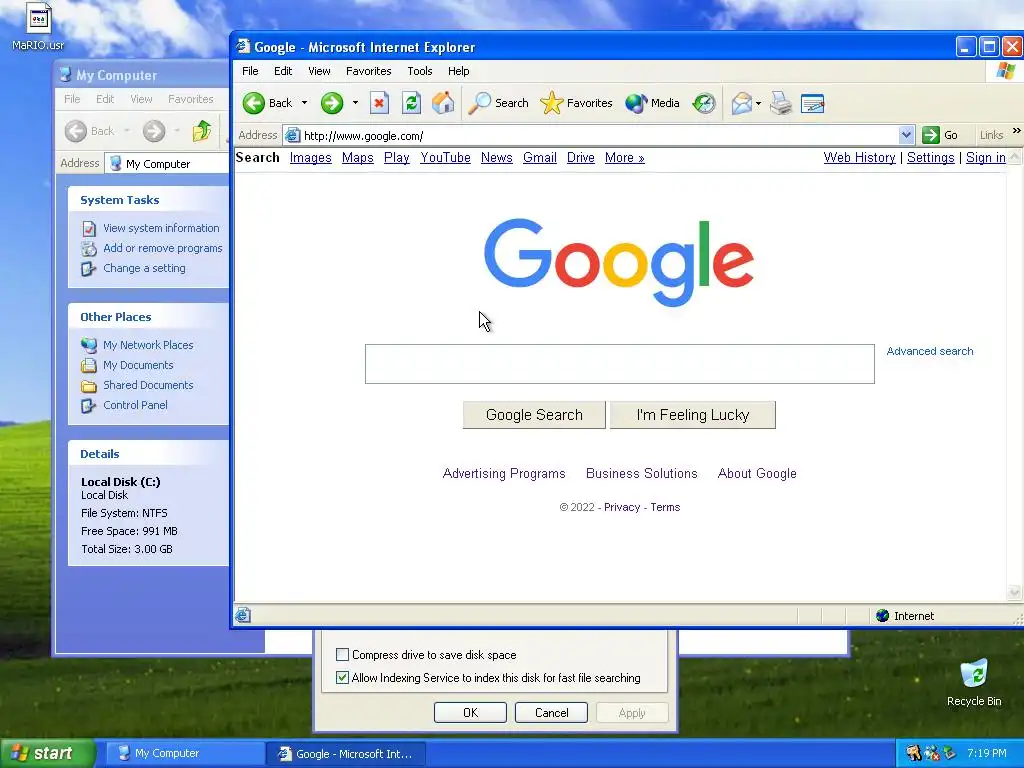Click Cancel in the disk properties dialog
This screenshot has height=768, width=1024.
coord(551,712)
